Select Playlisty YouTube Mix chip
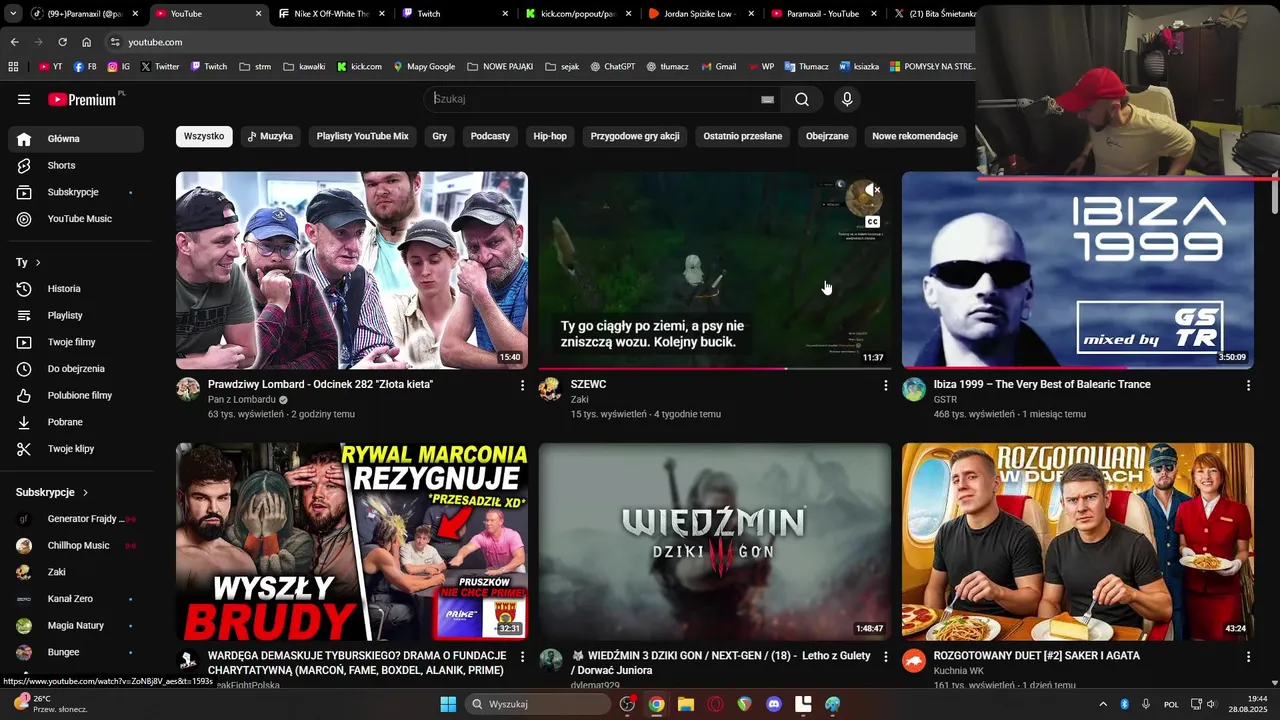The width and height of the screenshot is (1280, 720). [363, 136]
